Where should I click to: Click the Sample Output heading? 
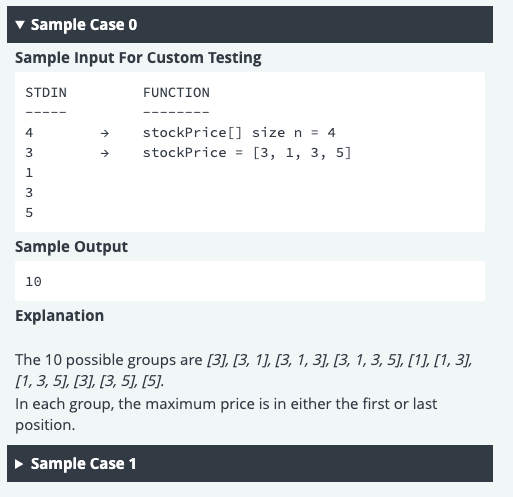(x=71, y=247)
